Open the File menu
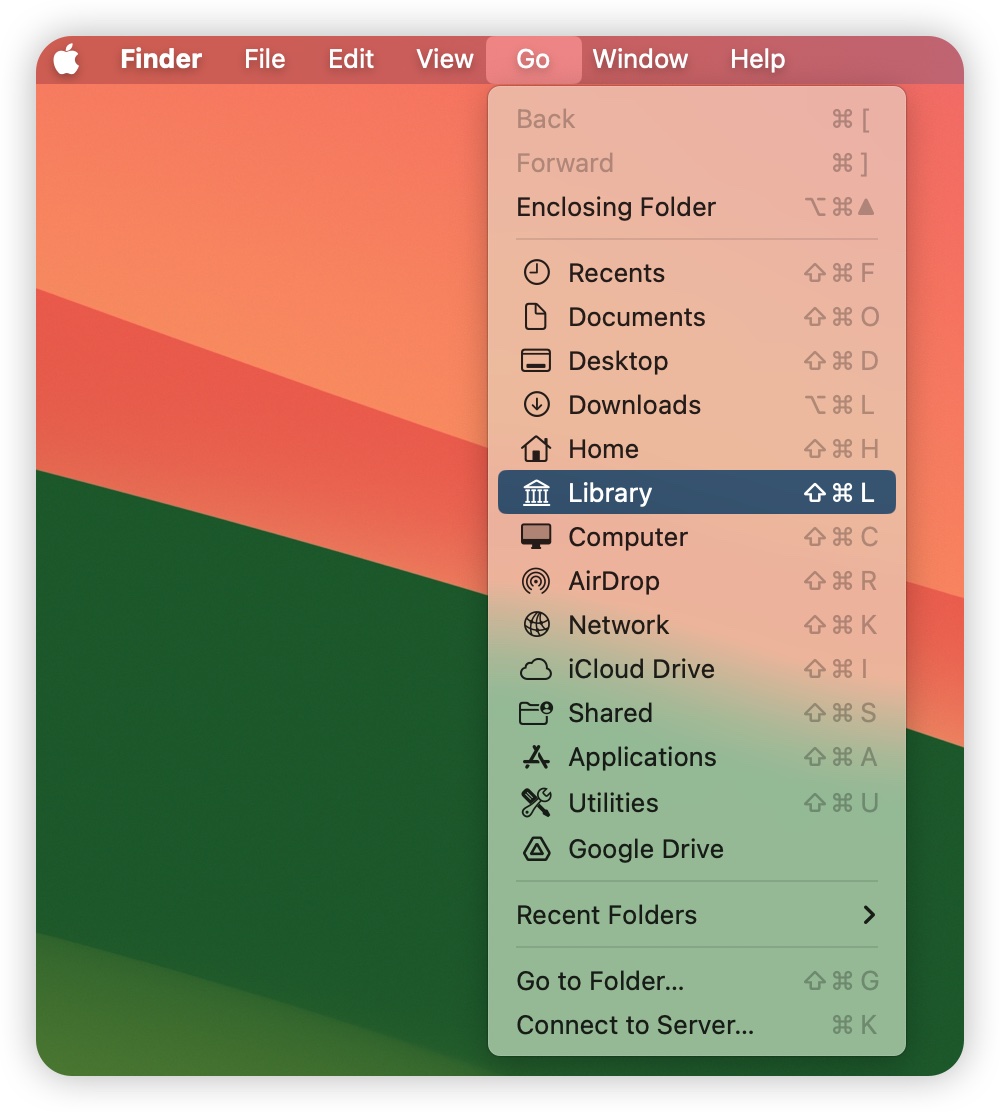 pyautogui.click(x=265, y=59)
